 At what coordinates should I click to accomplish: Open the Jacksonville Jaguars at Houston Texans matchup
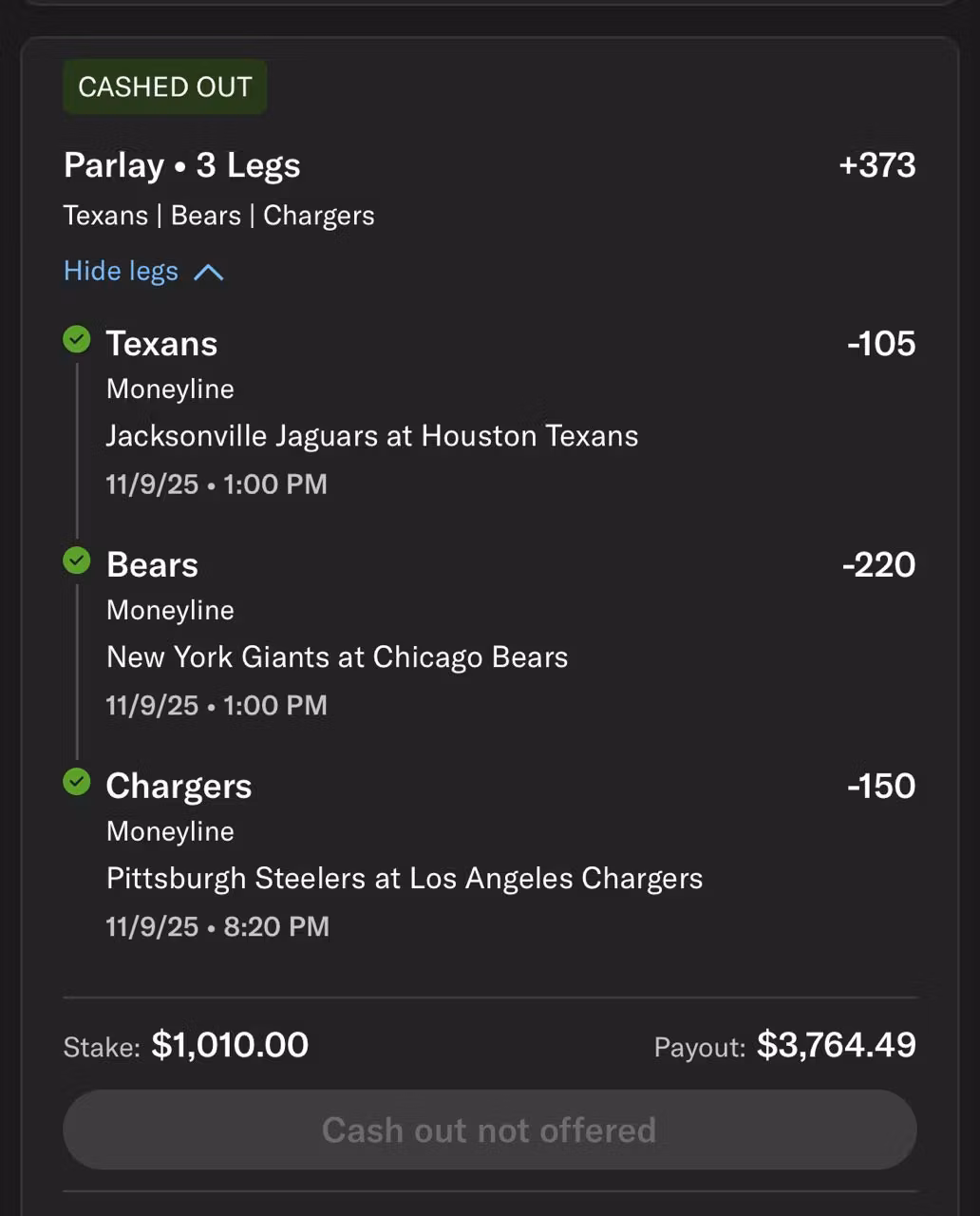pyautogui.click(x=372, y=436)
